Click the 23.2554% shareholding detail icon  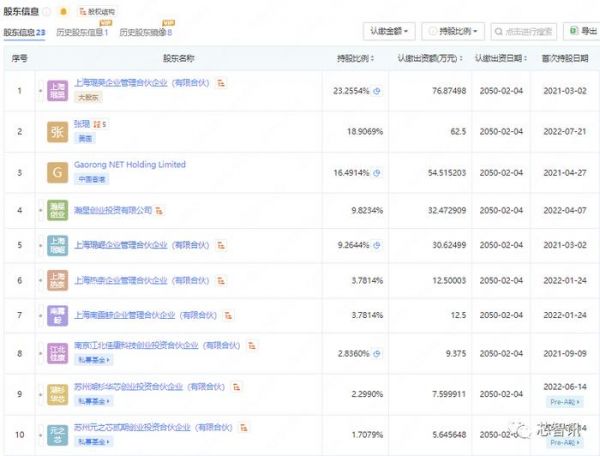point(376,90)
